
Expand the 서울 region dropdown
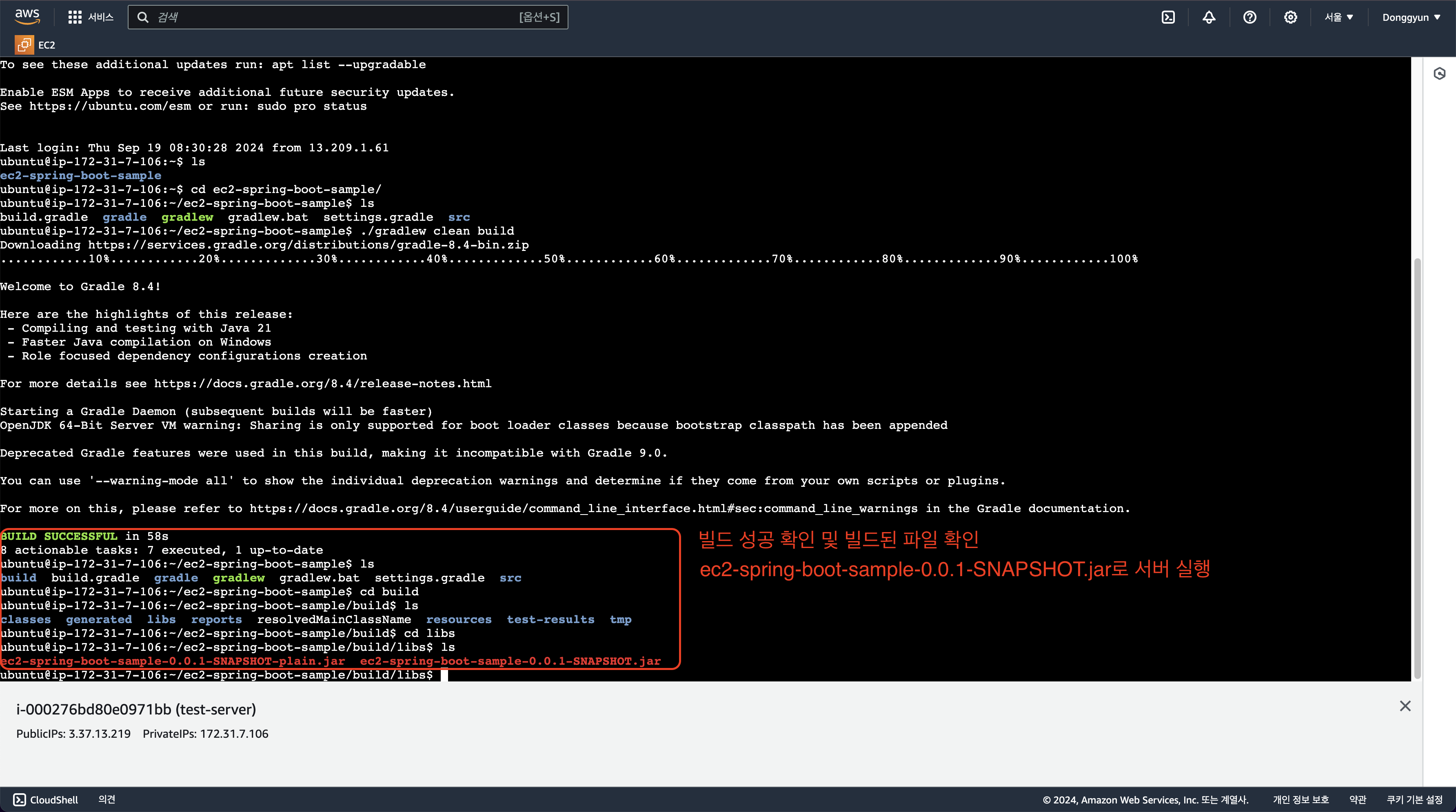pyautogui.click(x=1338, y=18)
